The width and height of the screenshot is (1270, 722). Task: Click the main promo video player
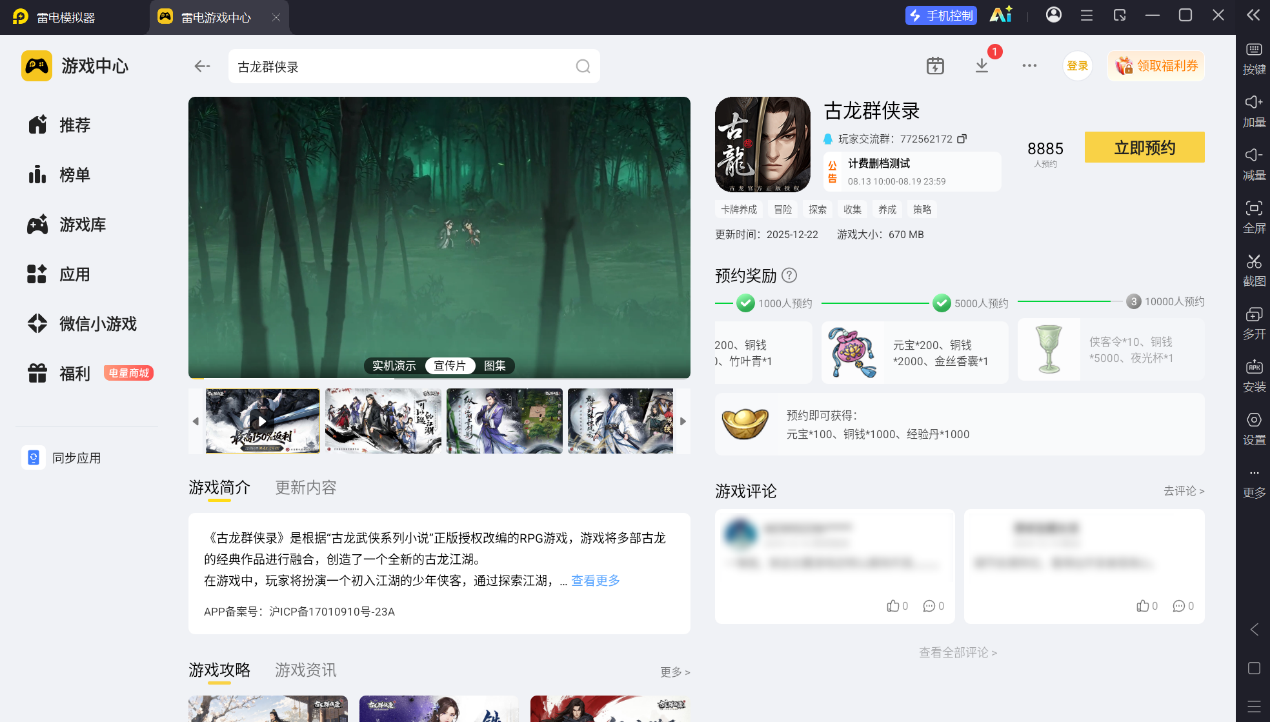tap(439, 237)
